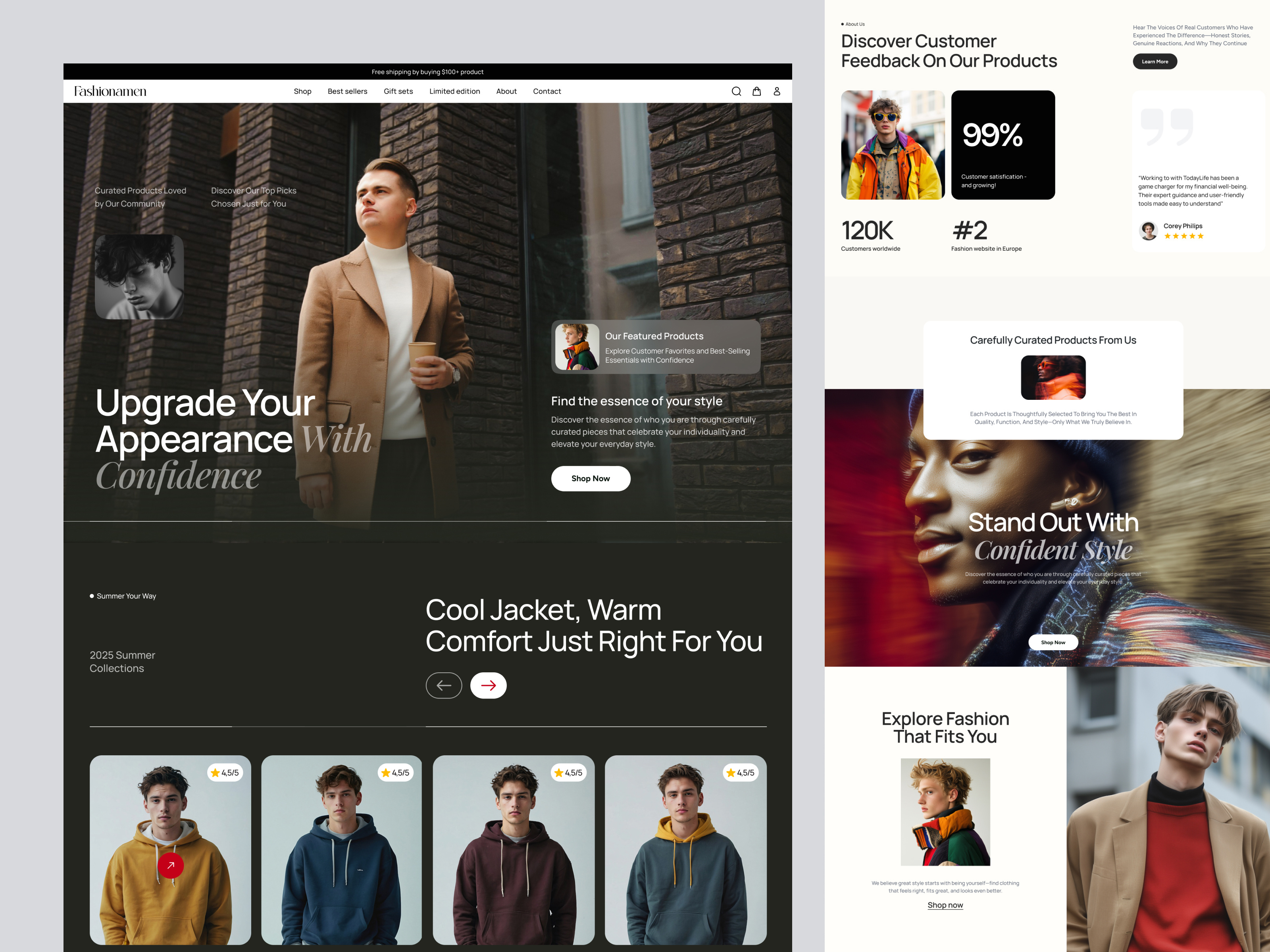Image resolution: width=1270 pixels, height=952 pixels.
Task: Click Corey Philips profile avatar
Action: click(1148, 230)
